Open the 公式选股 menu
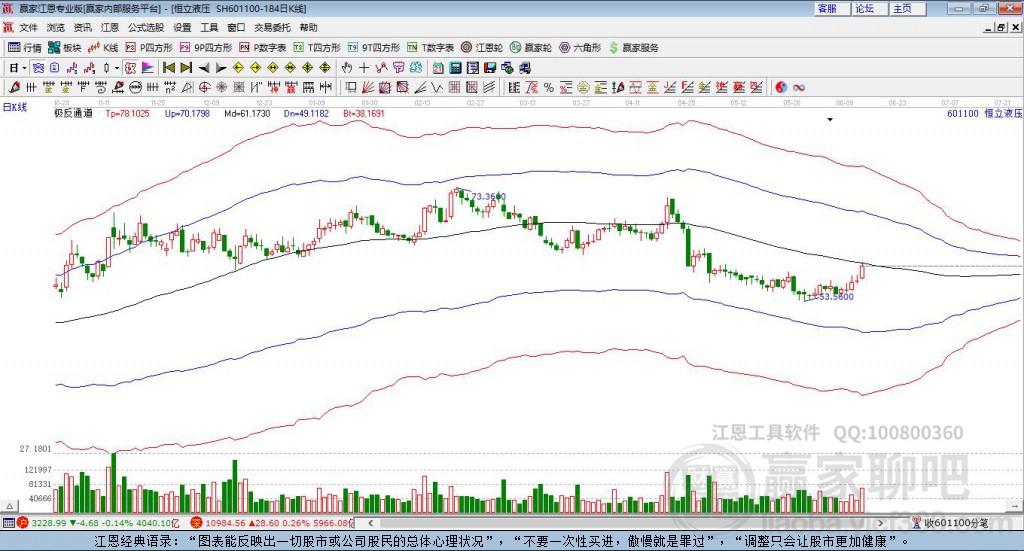The width and height of the screenshot is (1024, 551). (x=146, y=27)
